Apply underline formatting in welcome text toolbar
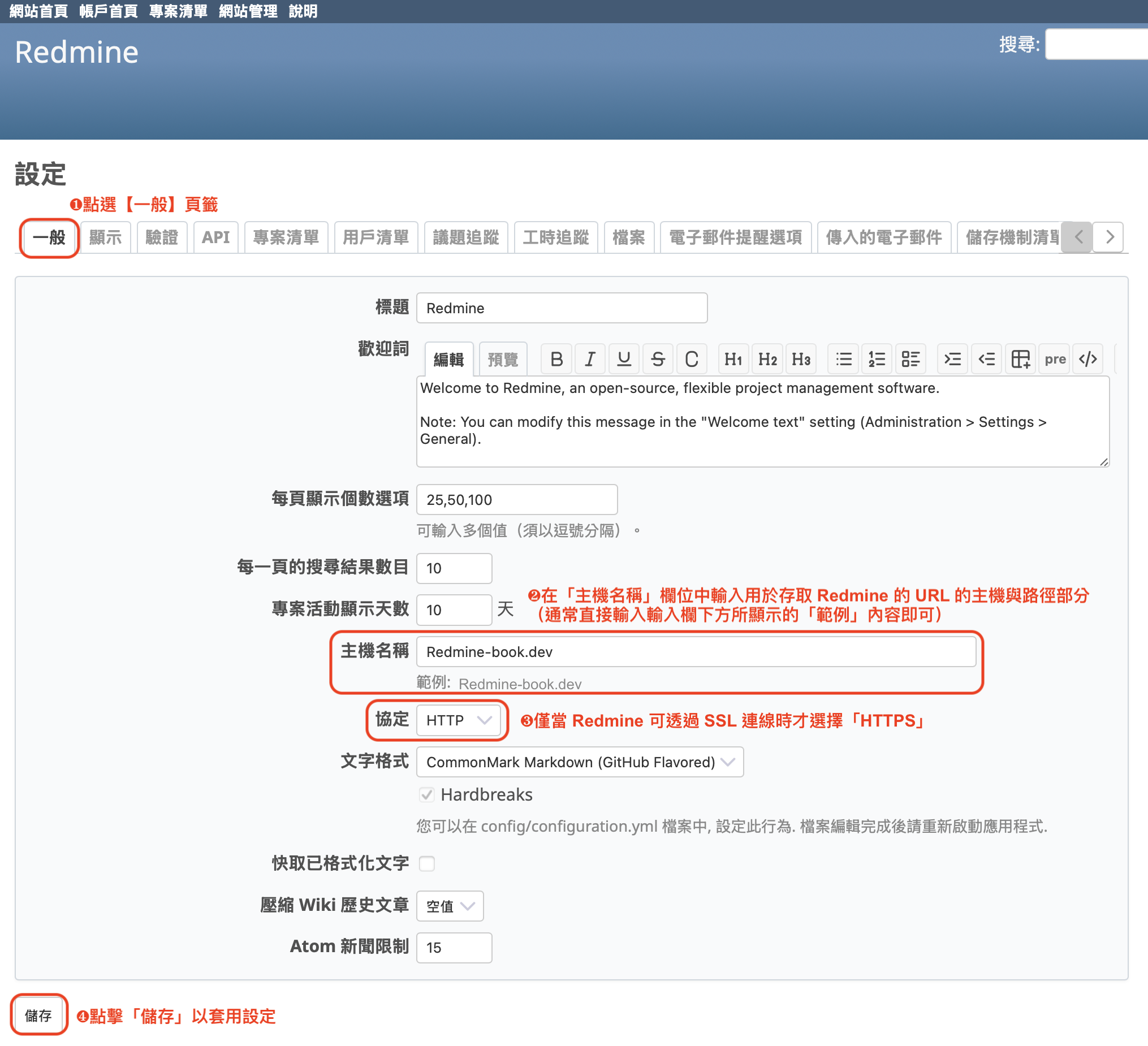This screenshot has height=1046, width=1148. pyautogui.click(x=624, y=359)
